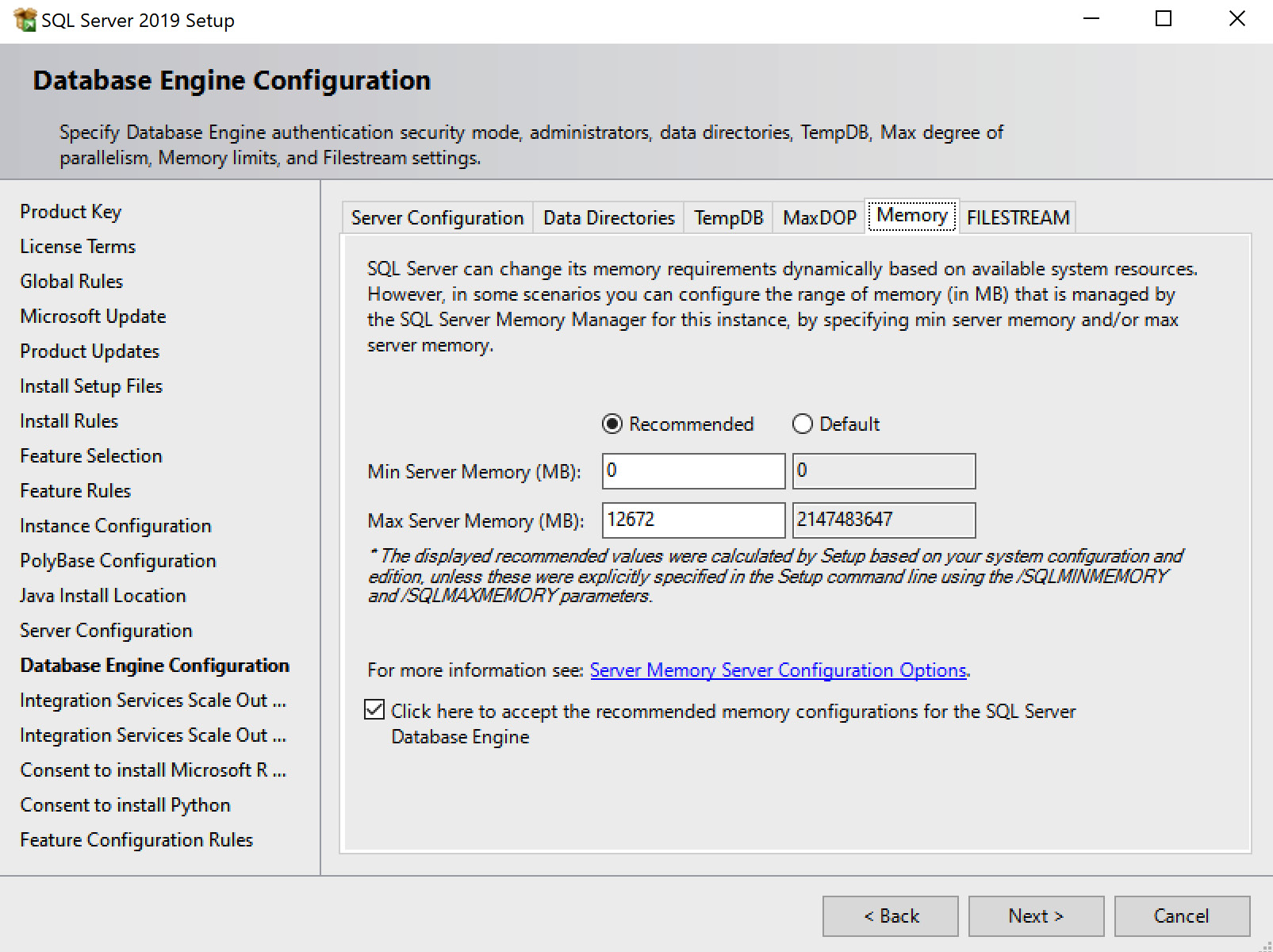Open Server Memory Server Configuration Options link
Screen dimensions: 1273x952
click(777, 670)
